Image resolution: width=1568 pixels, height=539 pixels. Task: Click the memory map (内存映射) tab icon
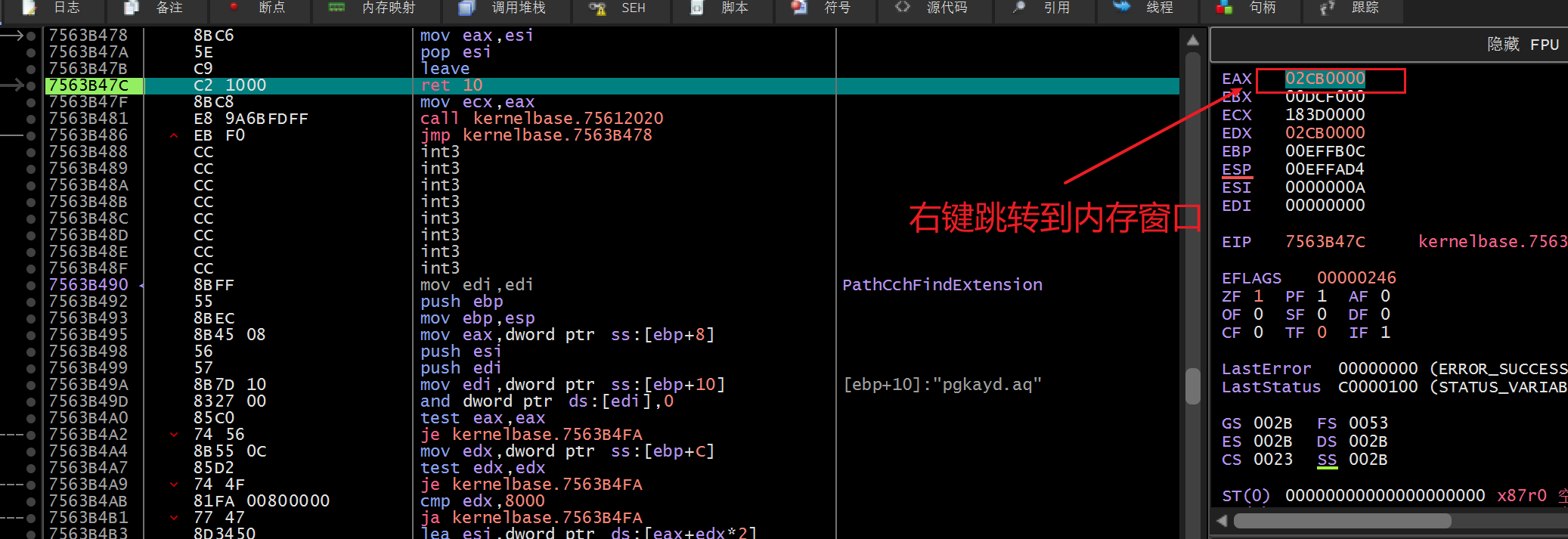[x=337, y=8]
